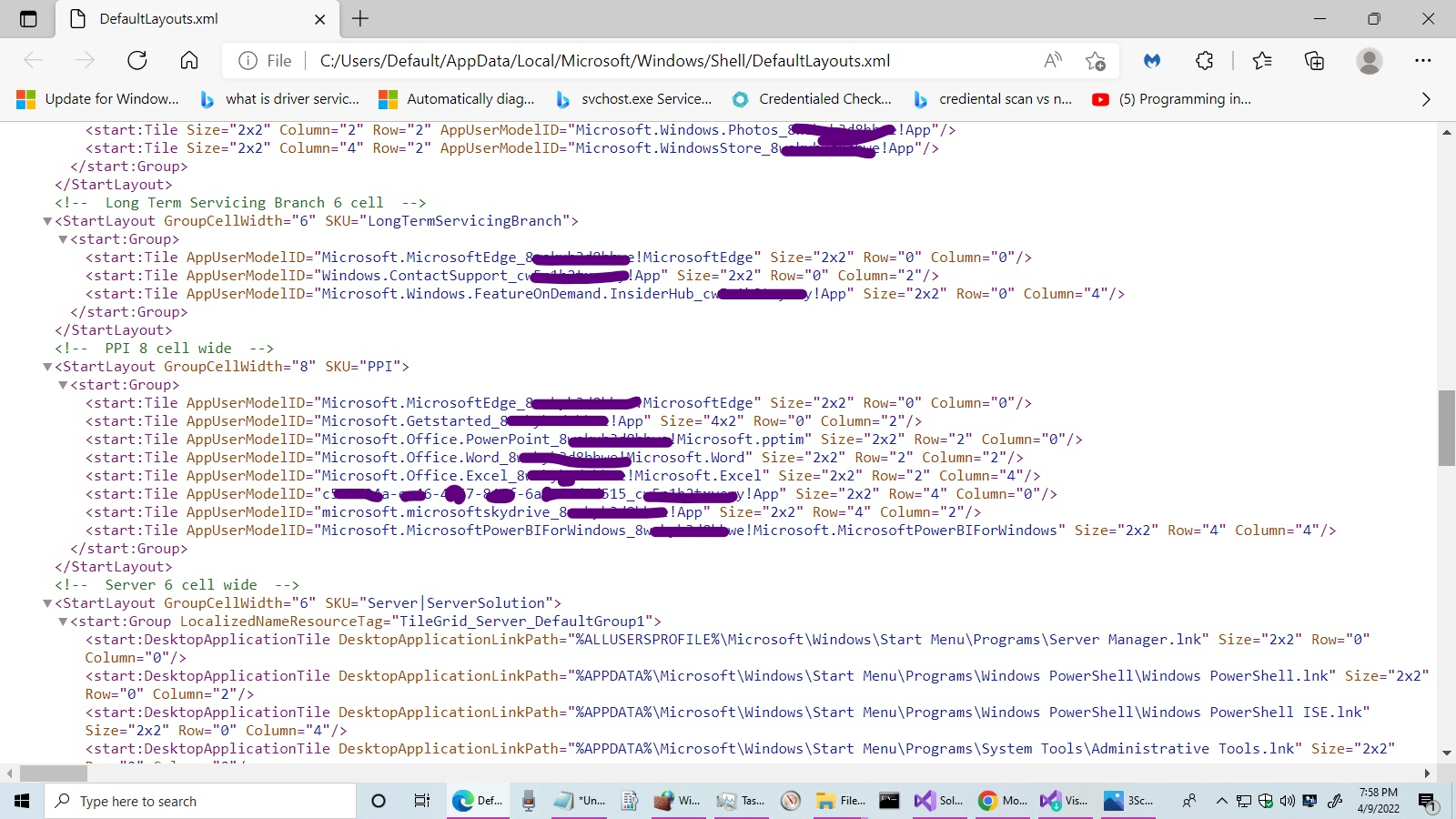This screenshot has height=819, width=1456.
Task: Open 'Credentialed Check...' bookmark
Action: [812, 99]
